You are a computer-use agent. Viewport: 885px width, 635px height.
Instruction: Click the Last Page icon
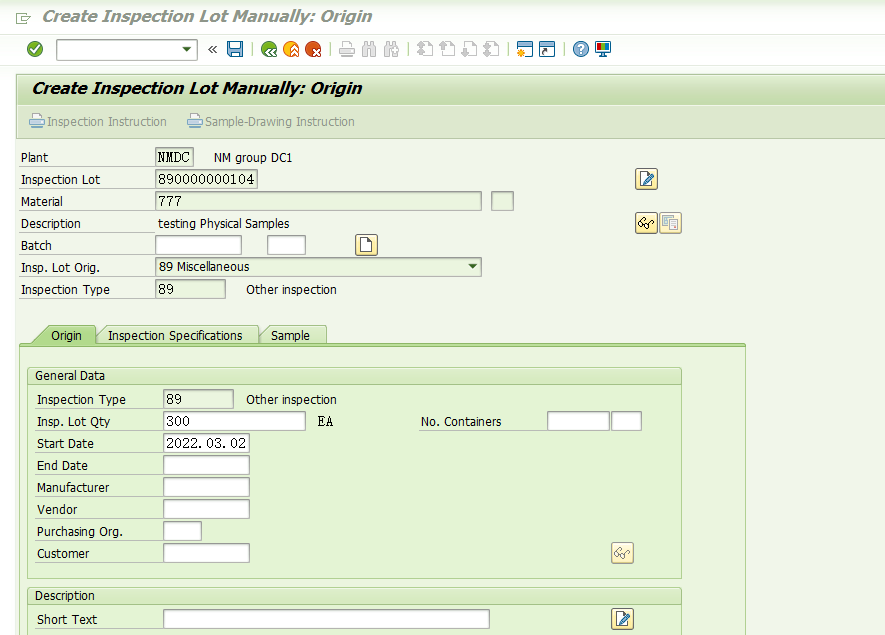point(492,50)
